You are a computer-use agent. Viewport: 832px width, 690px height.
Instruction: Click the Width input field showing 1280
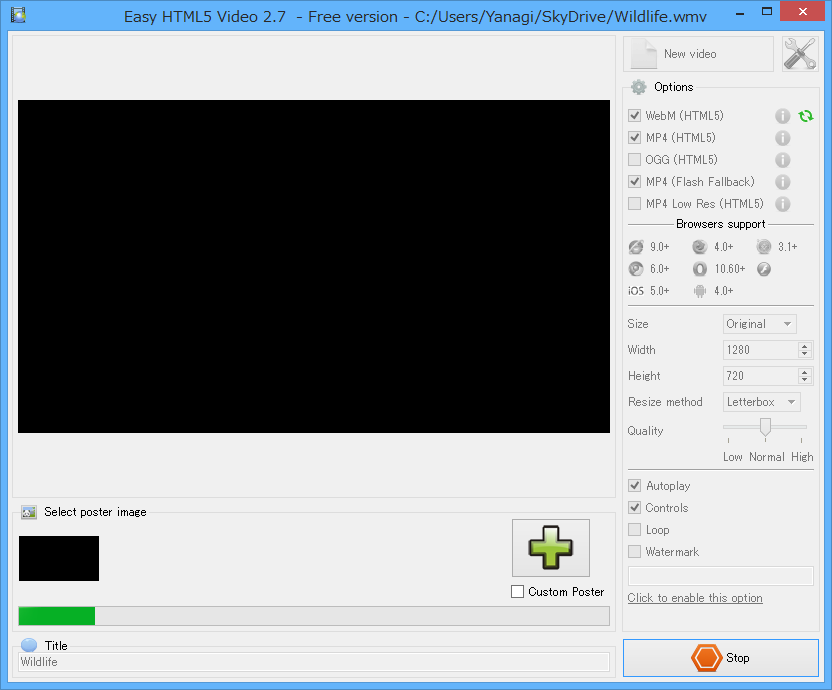click(760, 350)
